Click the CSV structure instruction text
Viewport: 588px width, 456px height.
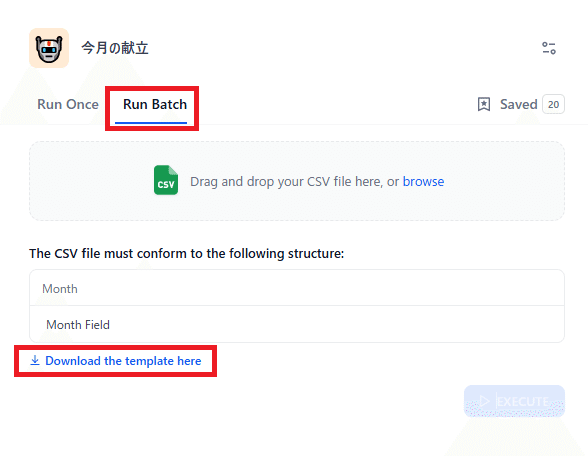pos(187,254)
